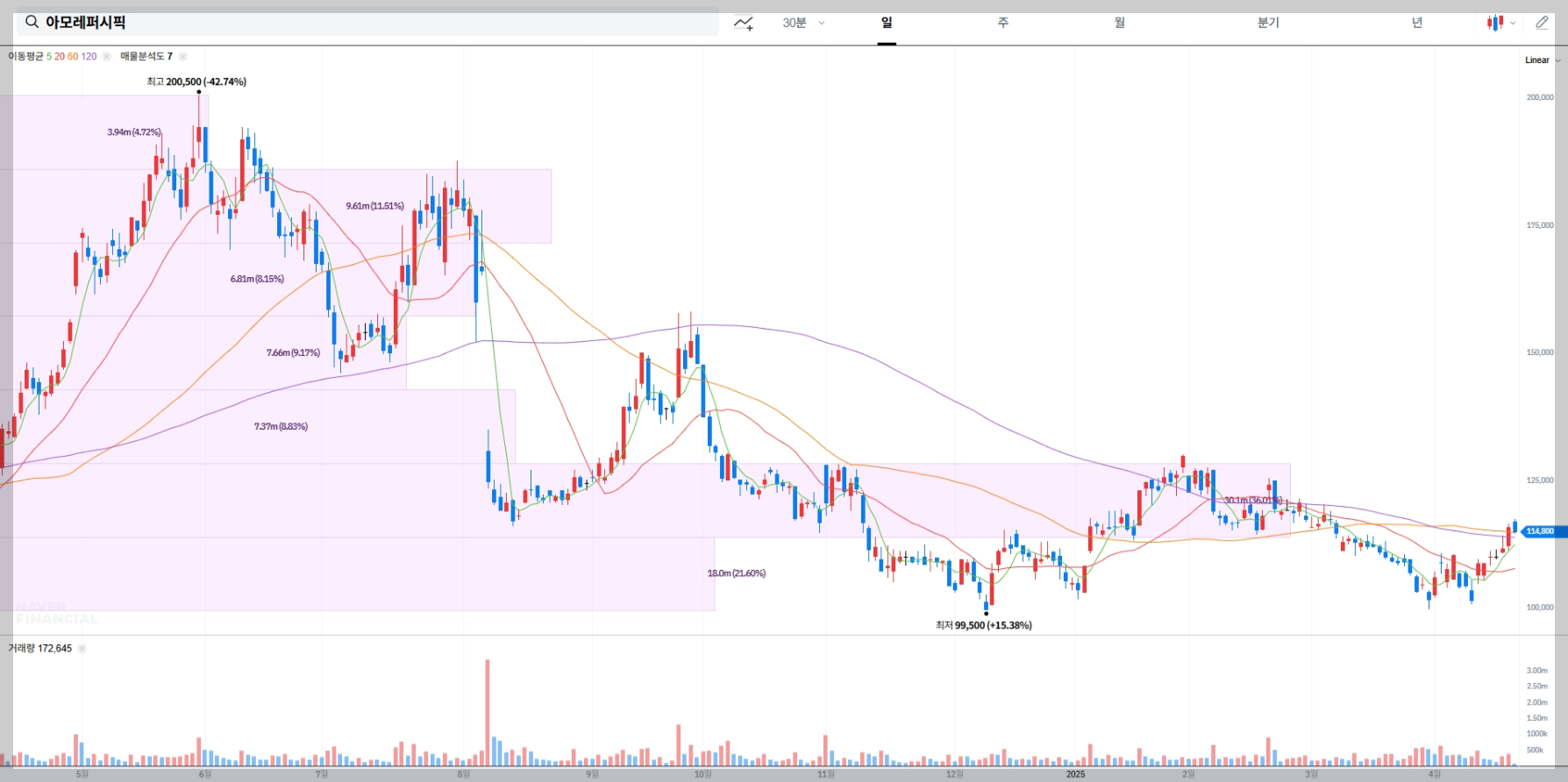Click the purple 120-day average value
The width and height of the screenshot is (1568, 782).
tap(89, 56)
